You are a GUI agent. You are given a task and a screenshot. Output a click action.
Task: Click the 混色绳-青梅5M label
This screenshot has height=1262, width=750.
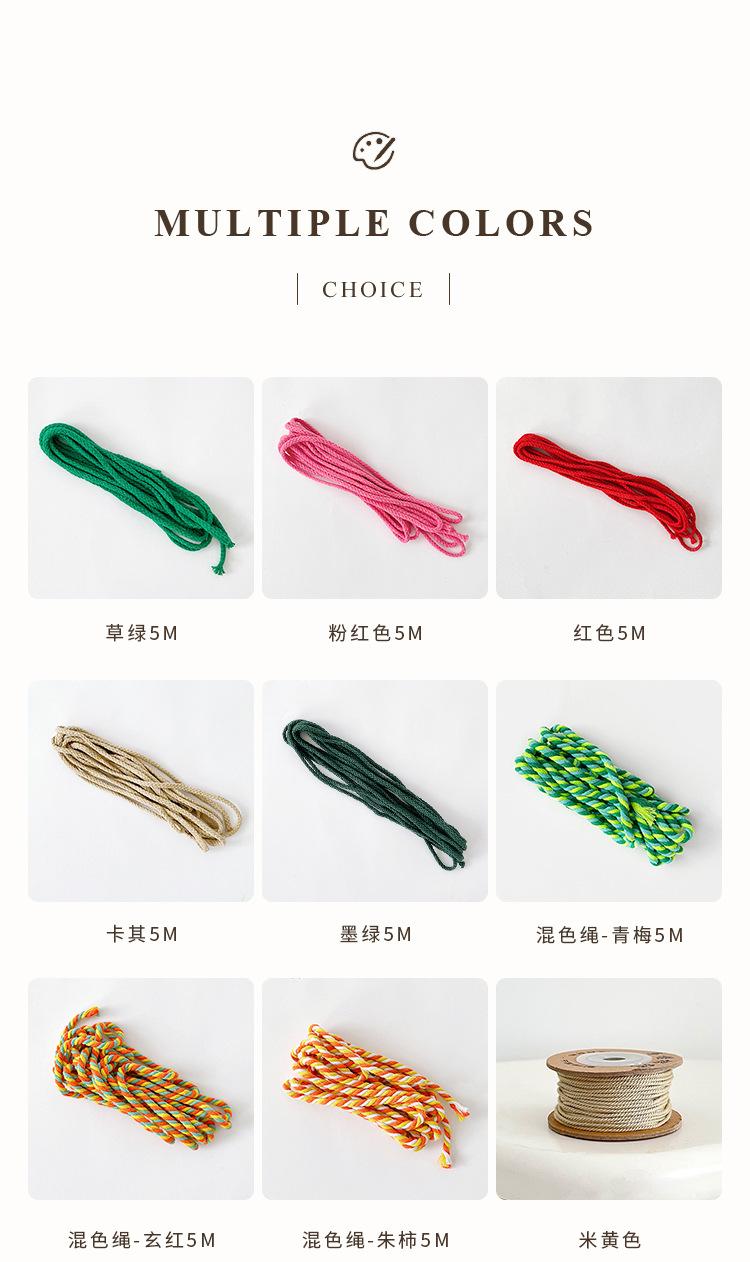point(609,935)
